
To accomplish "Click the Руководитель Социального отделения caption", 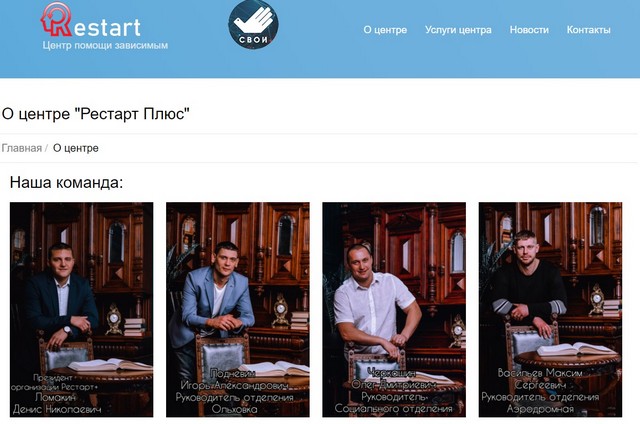I will (x=393, y=402).
